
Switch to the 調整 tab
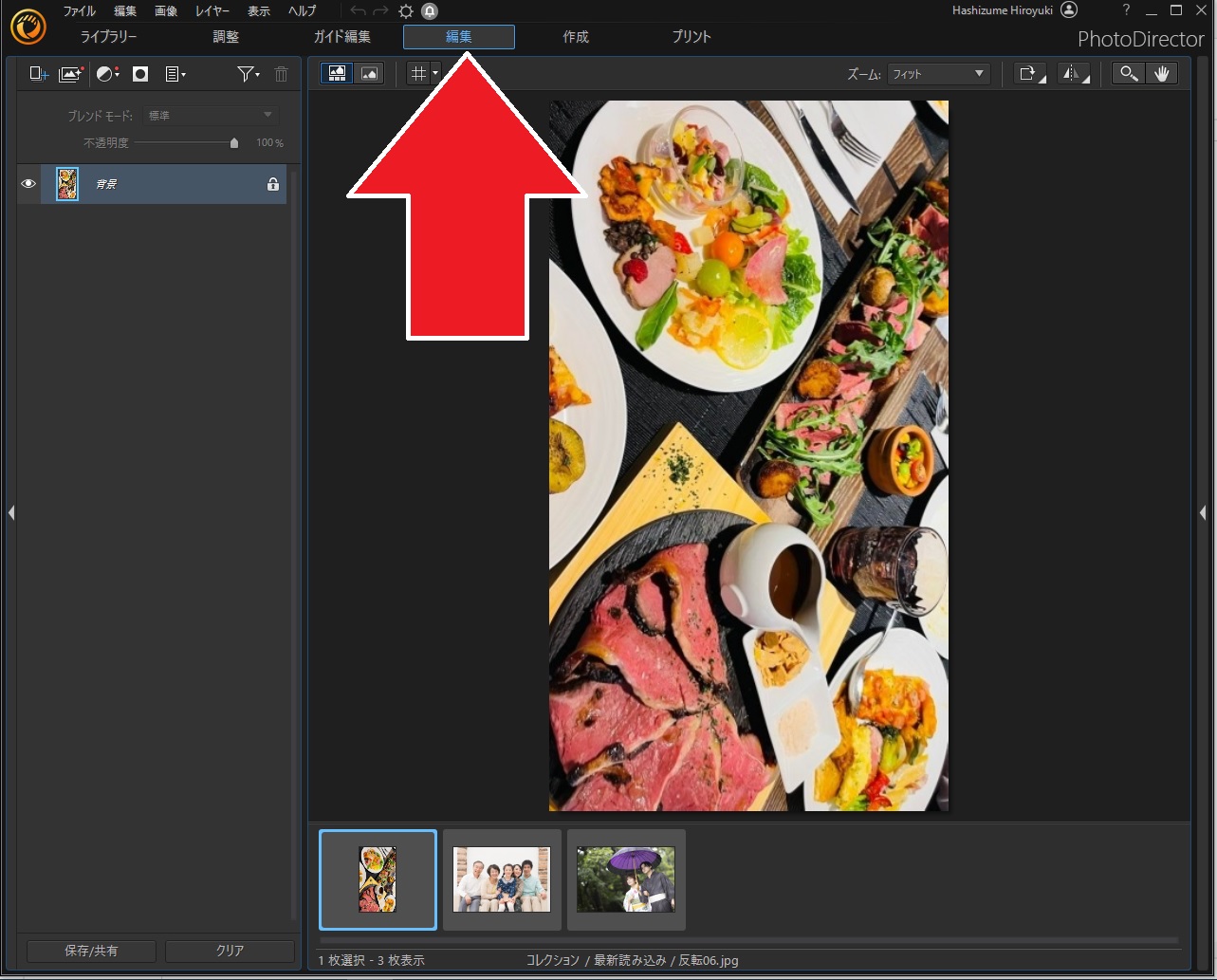click(x=226, y=37)
